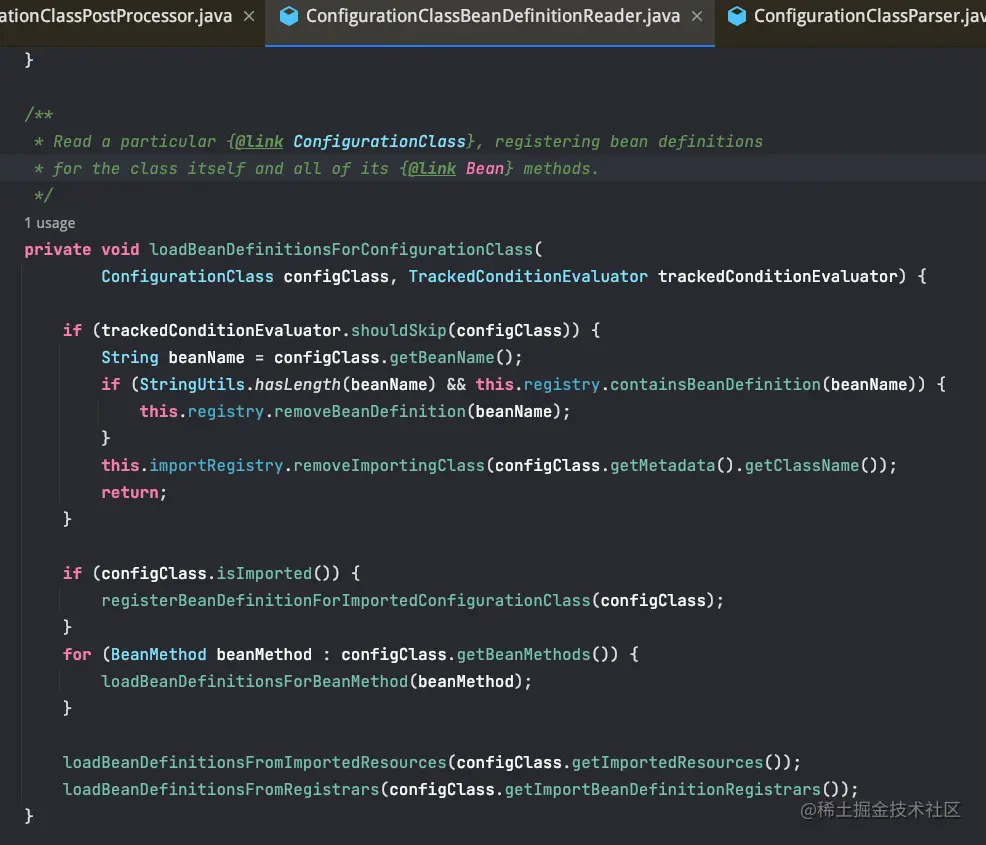Image resolution: width=986 pixels, height=845 pixels.
Task: Click the removeImportingClass method call
Action: coord(389,466)
